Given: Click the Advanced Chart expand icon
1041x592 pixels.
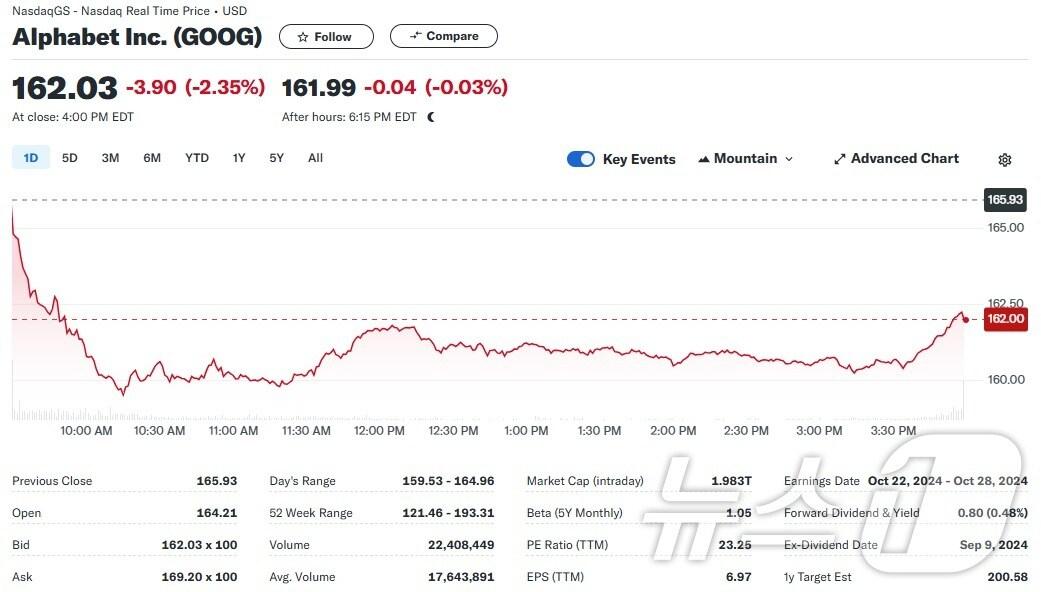Looking at the screenshot, I should point(840,159).
